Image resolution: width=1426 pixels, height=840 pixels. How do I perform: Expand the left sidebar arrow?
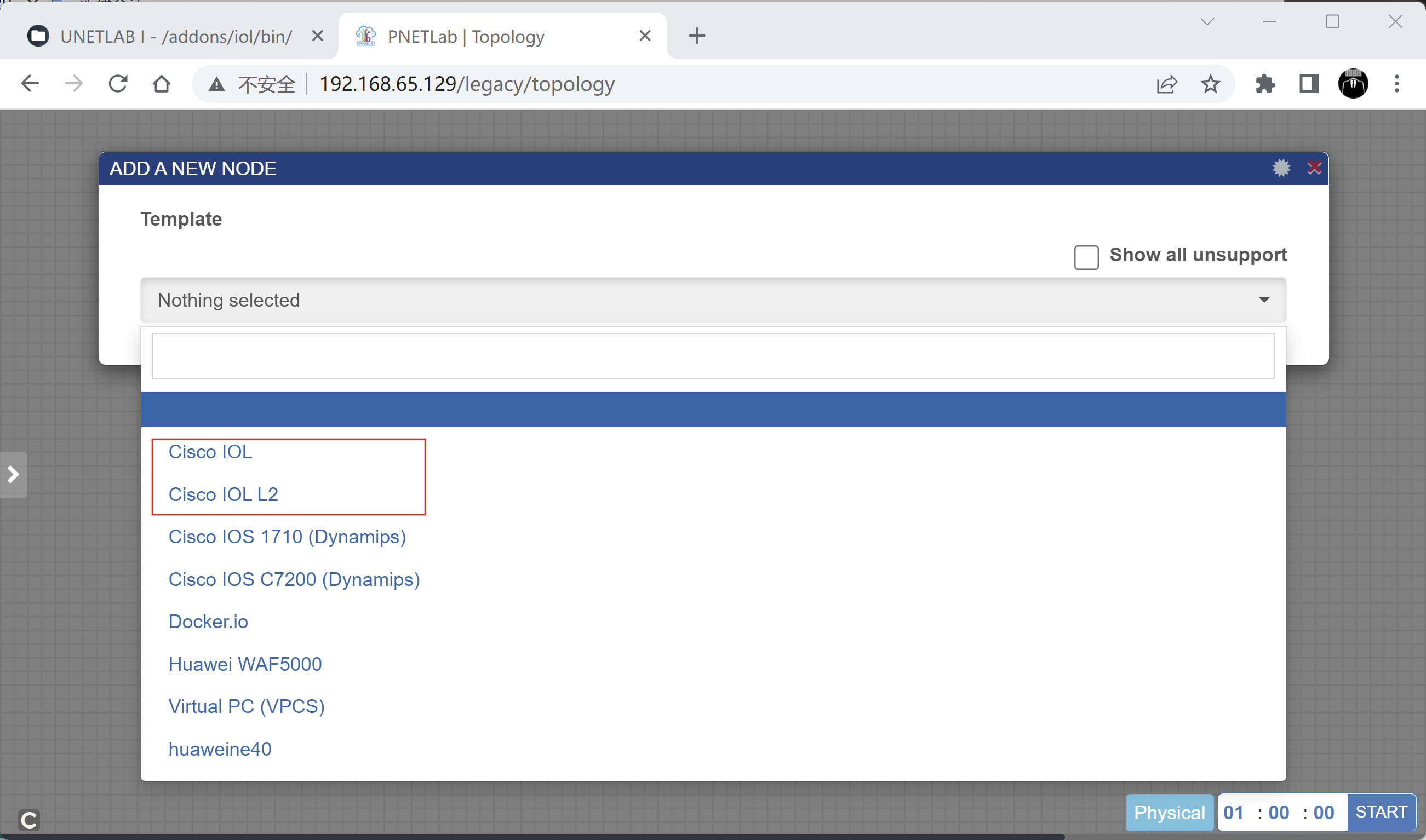[13, 474]
